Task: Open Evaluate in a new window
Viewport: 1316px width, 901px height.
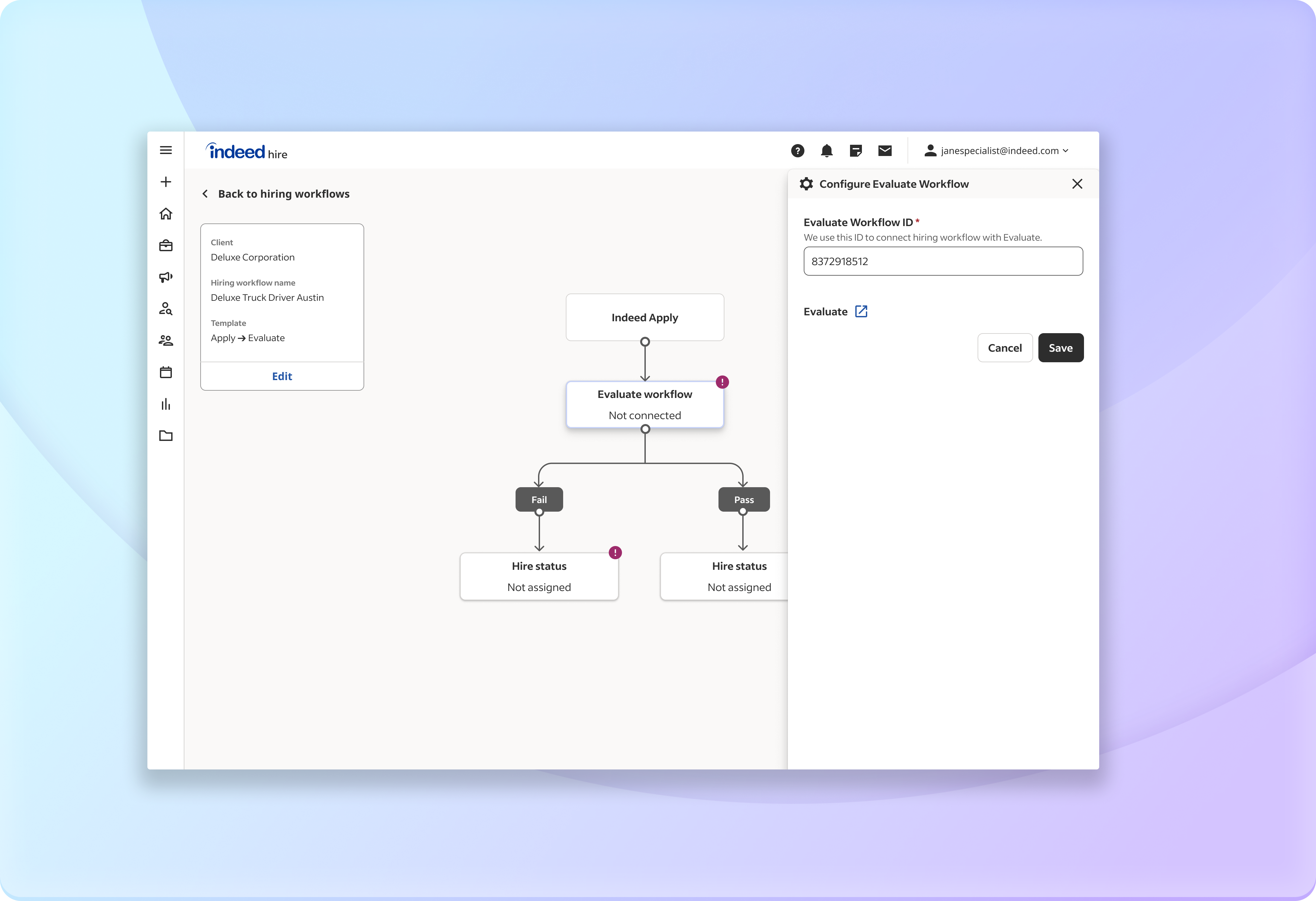Action: click(x=861, y=311)
